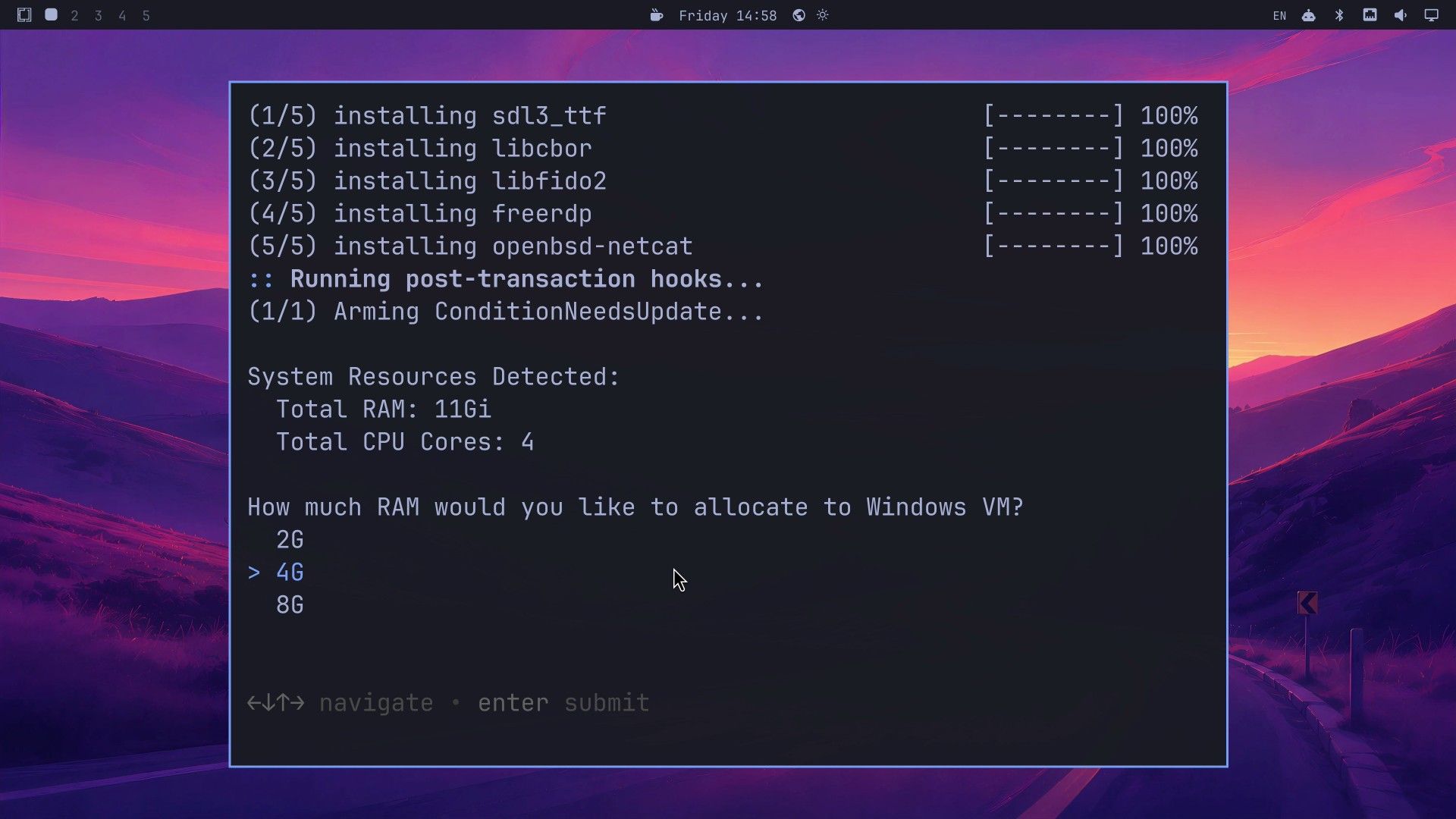Viewport: 1456px width, 819px height.
Task: Toggle the coffee cup idle inhibitor
Action: coord(657,15)
